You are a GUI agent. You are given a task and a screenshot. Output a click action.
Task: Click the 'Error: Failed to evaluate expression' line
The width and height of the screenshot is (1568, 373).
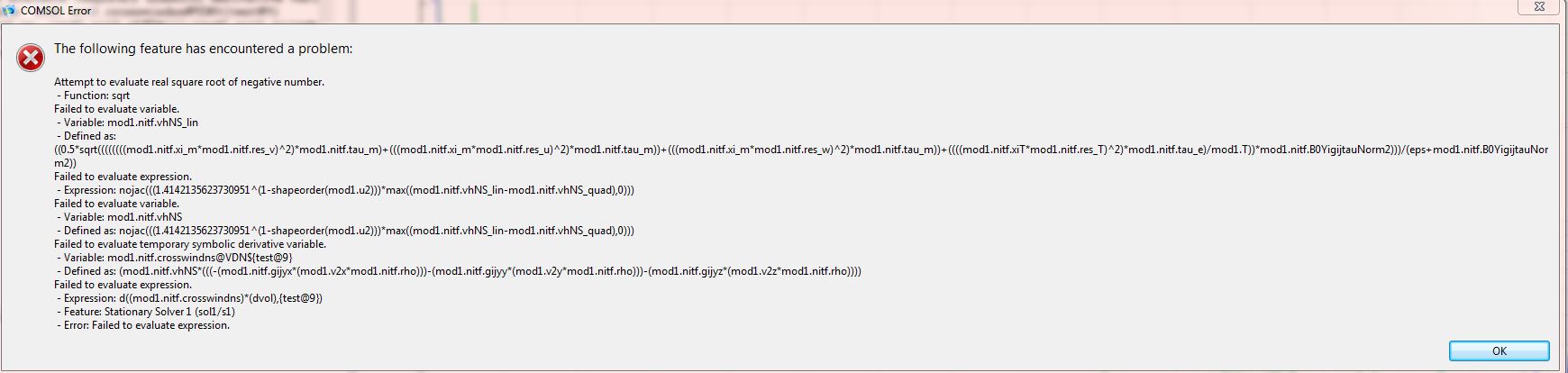coord(143,325)
